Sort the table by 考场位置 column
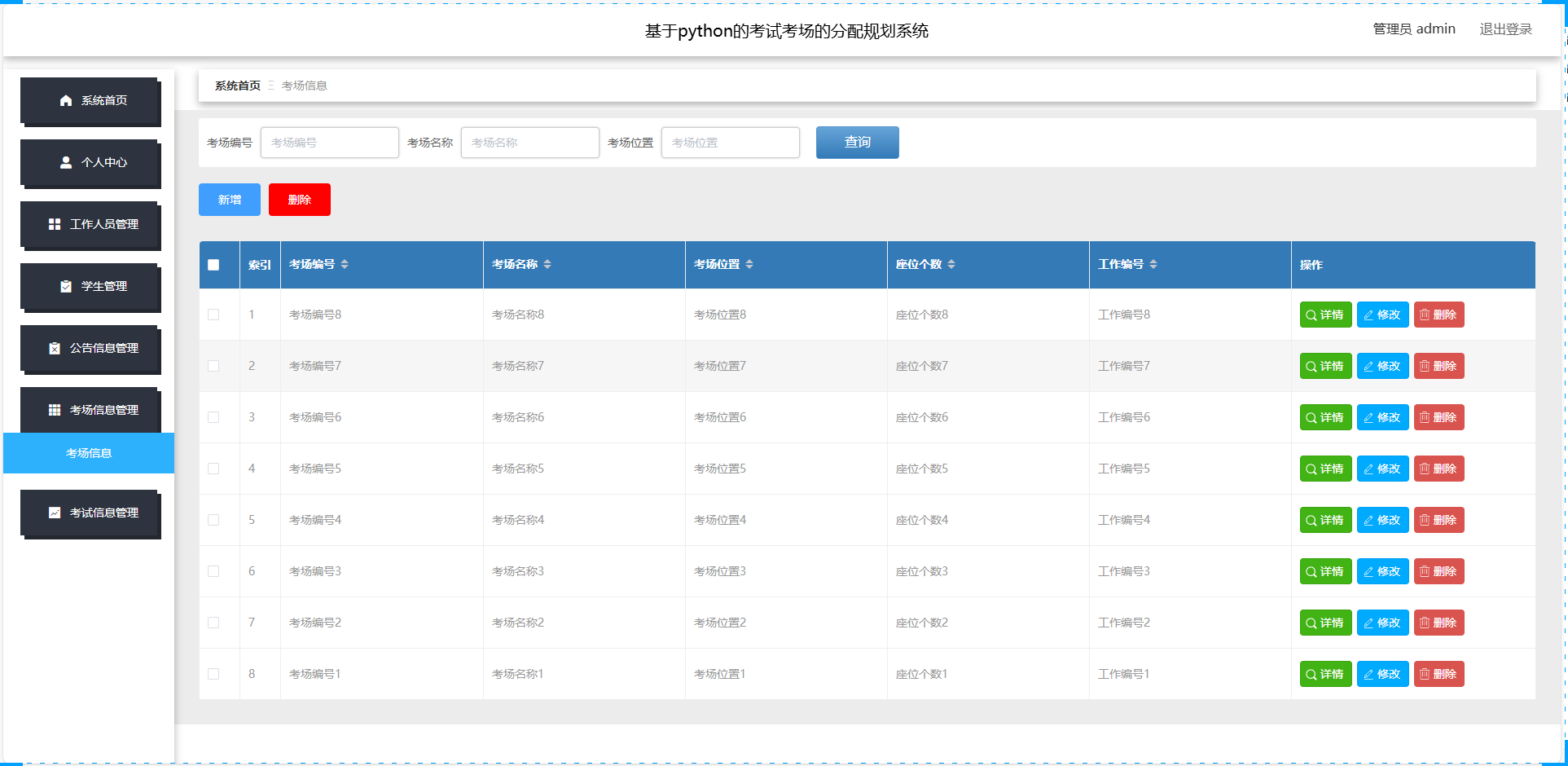This screenshot has width=1568, height=766. click(x=749, y=264)
